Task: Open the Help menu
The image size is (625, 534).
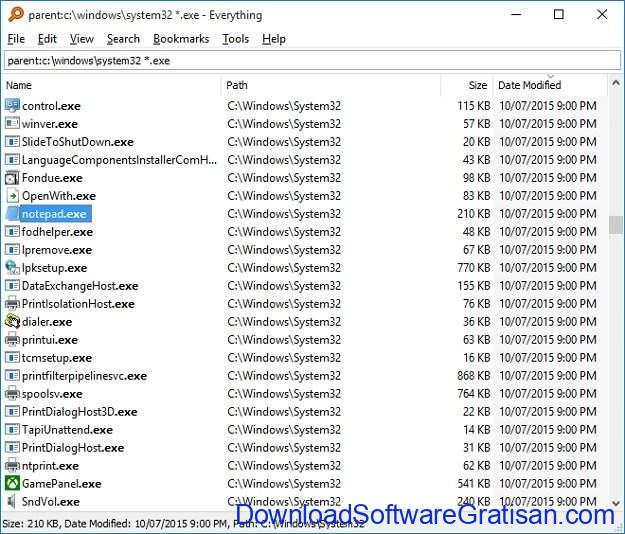Action: pos(274,39)
